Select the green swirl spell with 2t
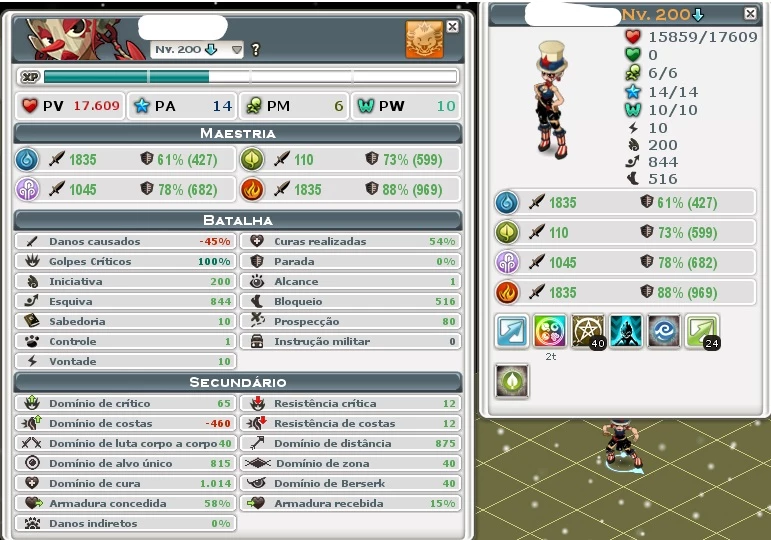 pyautogui.click(x=550, y=331)
